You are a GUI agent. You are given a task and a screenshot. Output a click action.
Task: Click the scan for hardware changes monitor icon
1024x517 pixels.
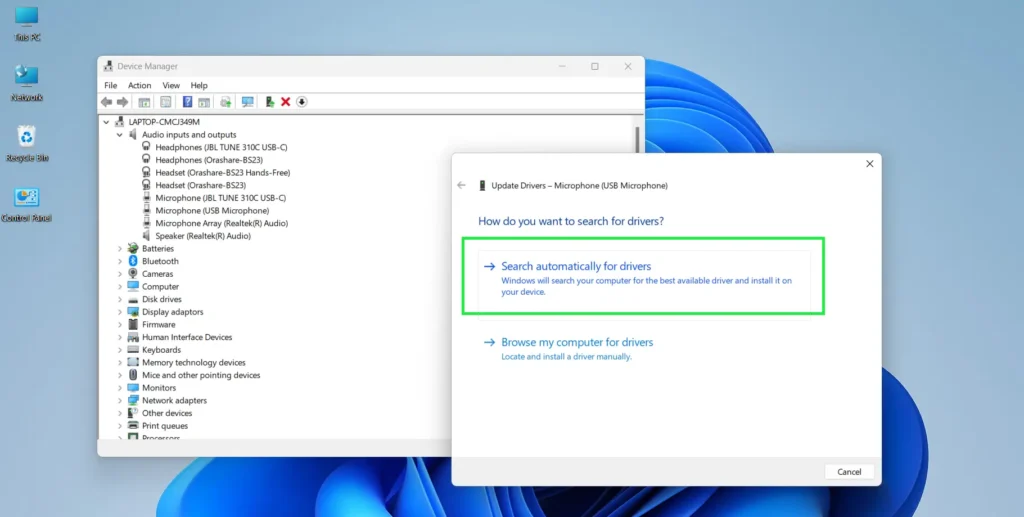click(247, 102)
